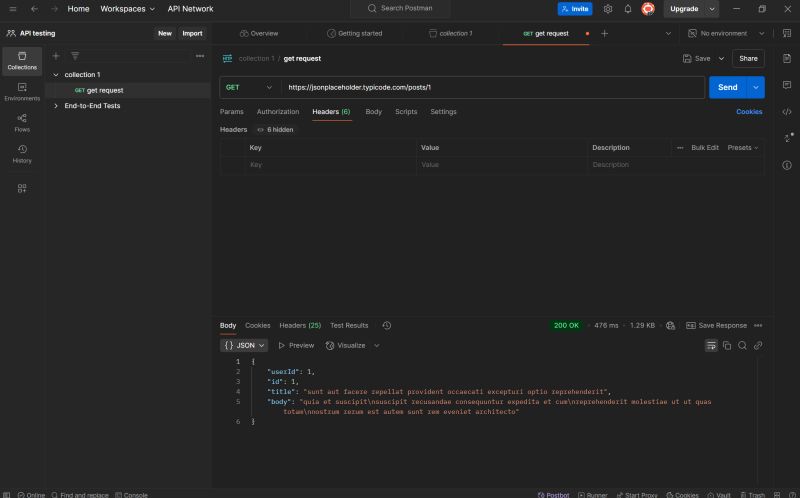Open the Save dropdown arrow

point(721,59)
